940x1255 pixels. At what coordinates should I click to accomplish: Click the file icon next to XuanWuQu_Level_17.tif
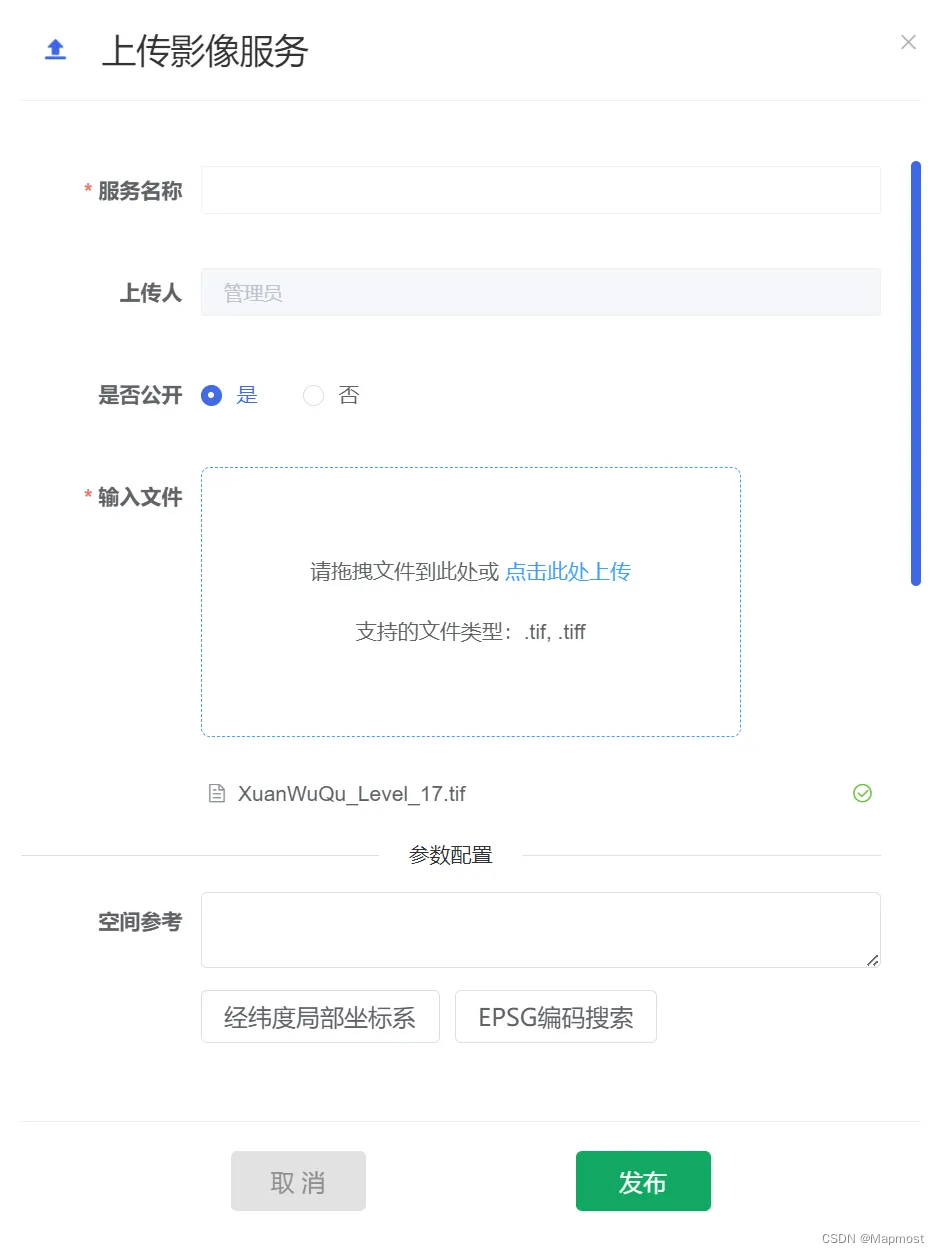click(x=216, y=794)
